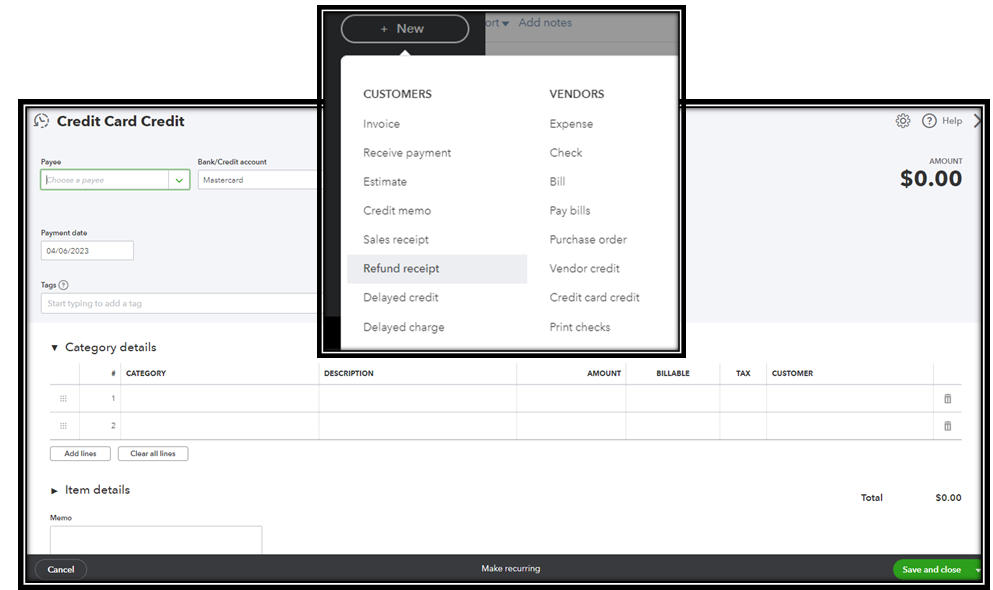Open the Bank/Credit account Mastercard dropdown
993x590 pixels.
click(258, 180)
